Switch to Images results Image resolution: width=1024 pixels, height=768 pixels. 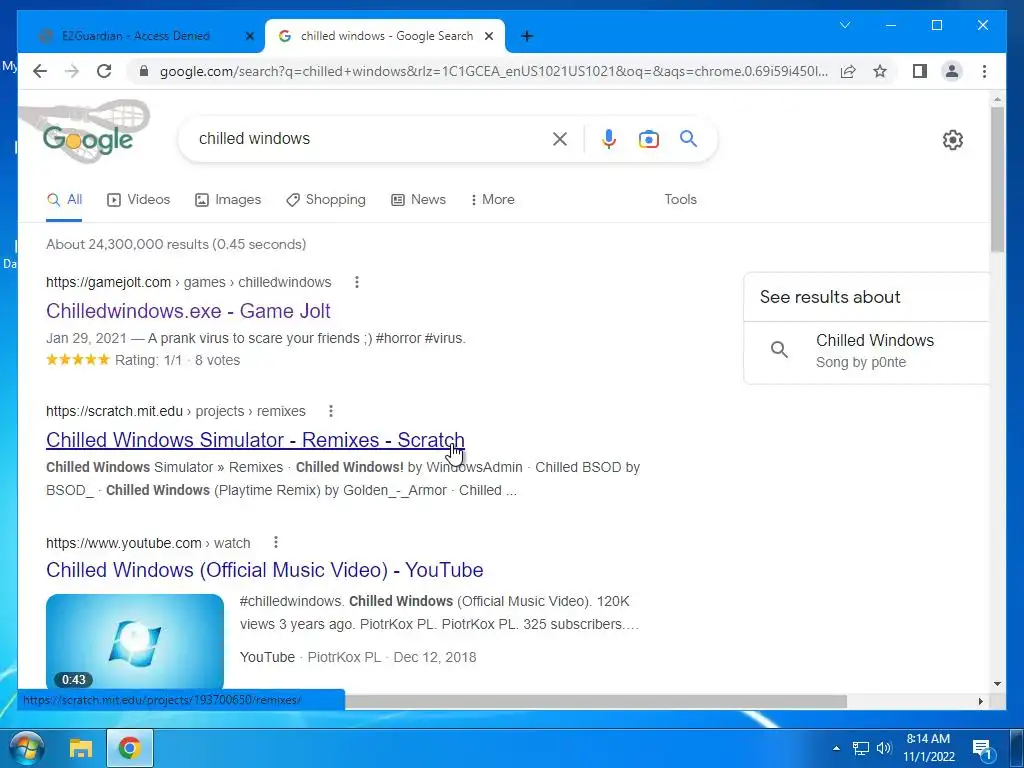tap(228, 200)
